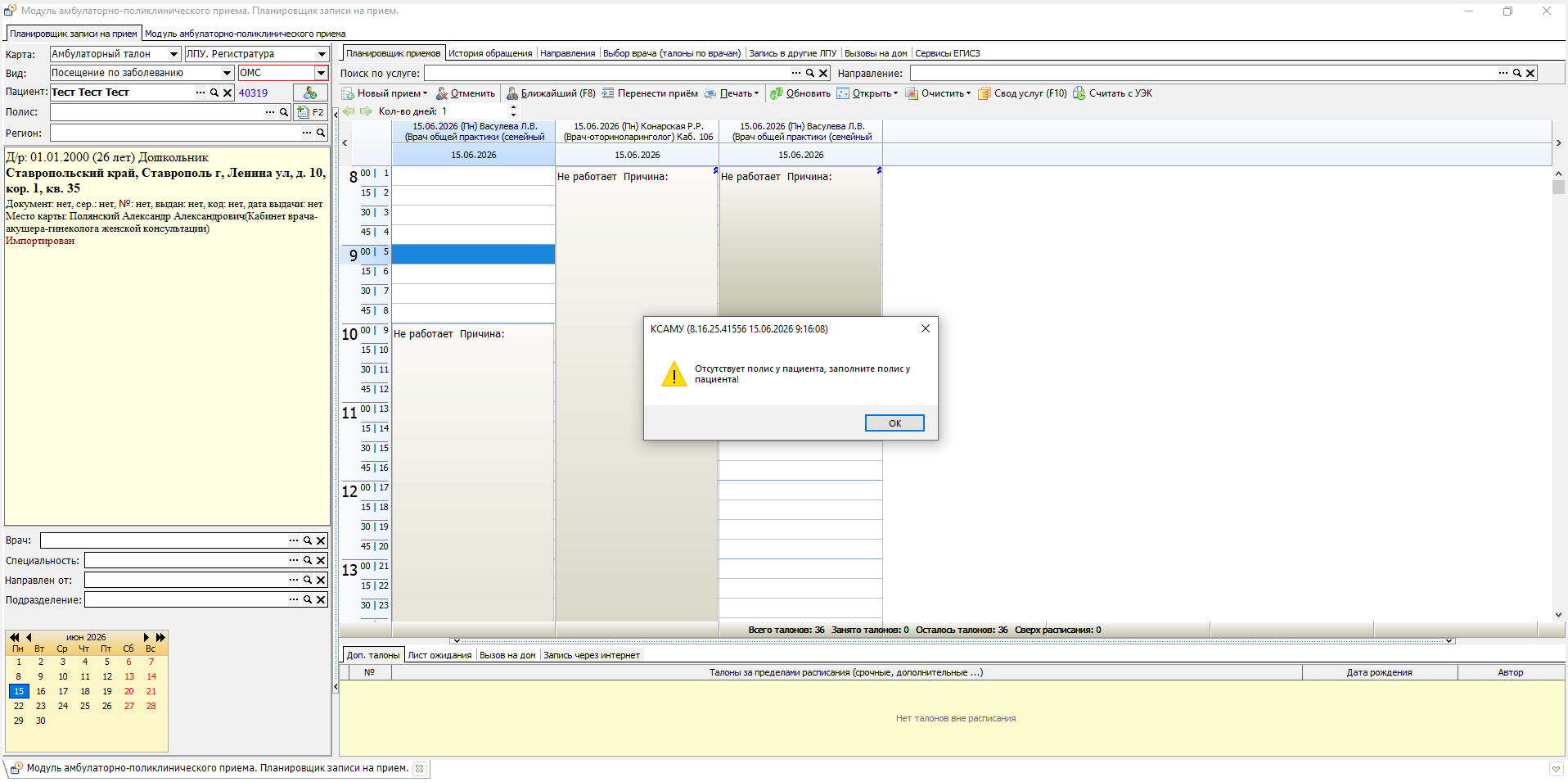Click the patient card icon next to 40319
The height and width of the screenshot is (782, 1568).
[310, 93]
